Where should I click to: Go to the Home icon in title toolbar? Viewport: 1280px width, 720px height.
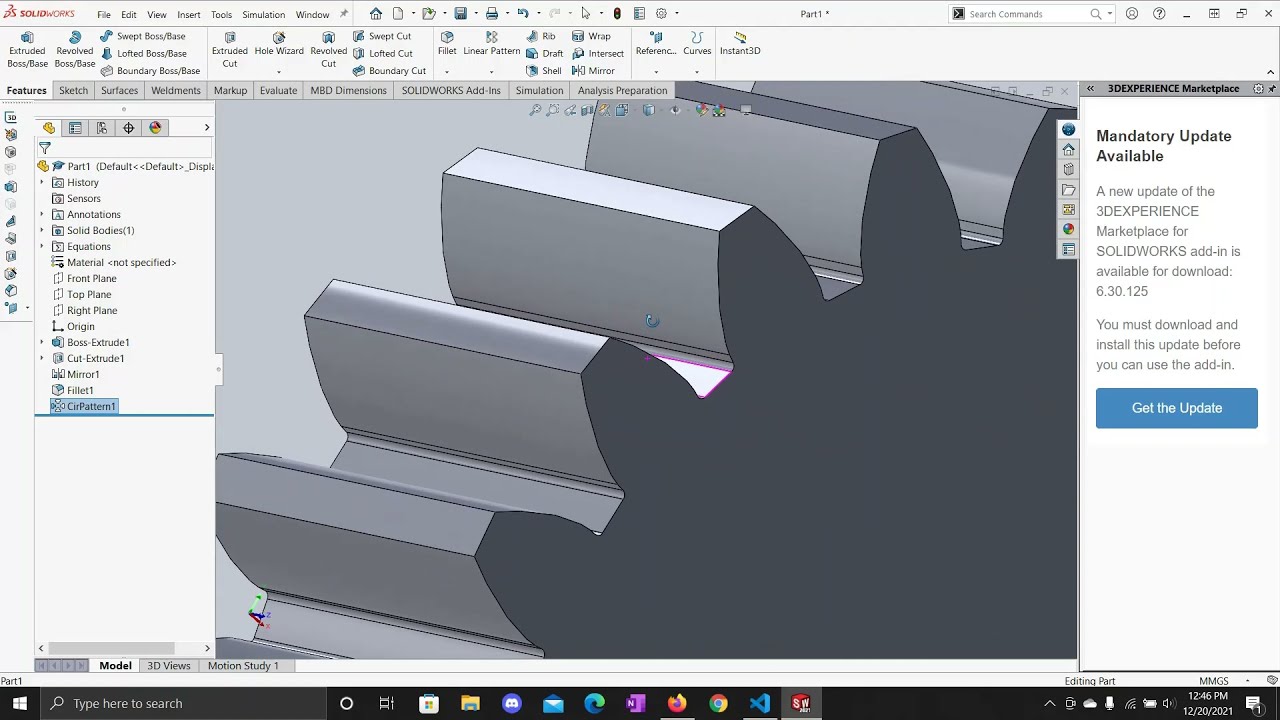tap(376, 14)
